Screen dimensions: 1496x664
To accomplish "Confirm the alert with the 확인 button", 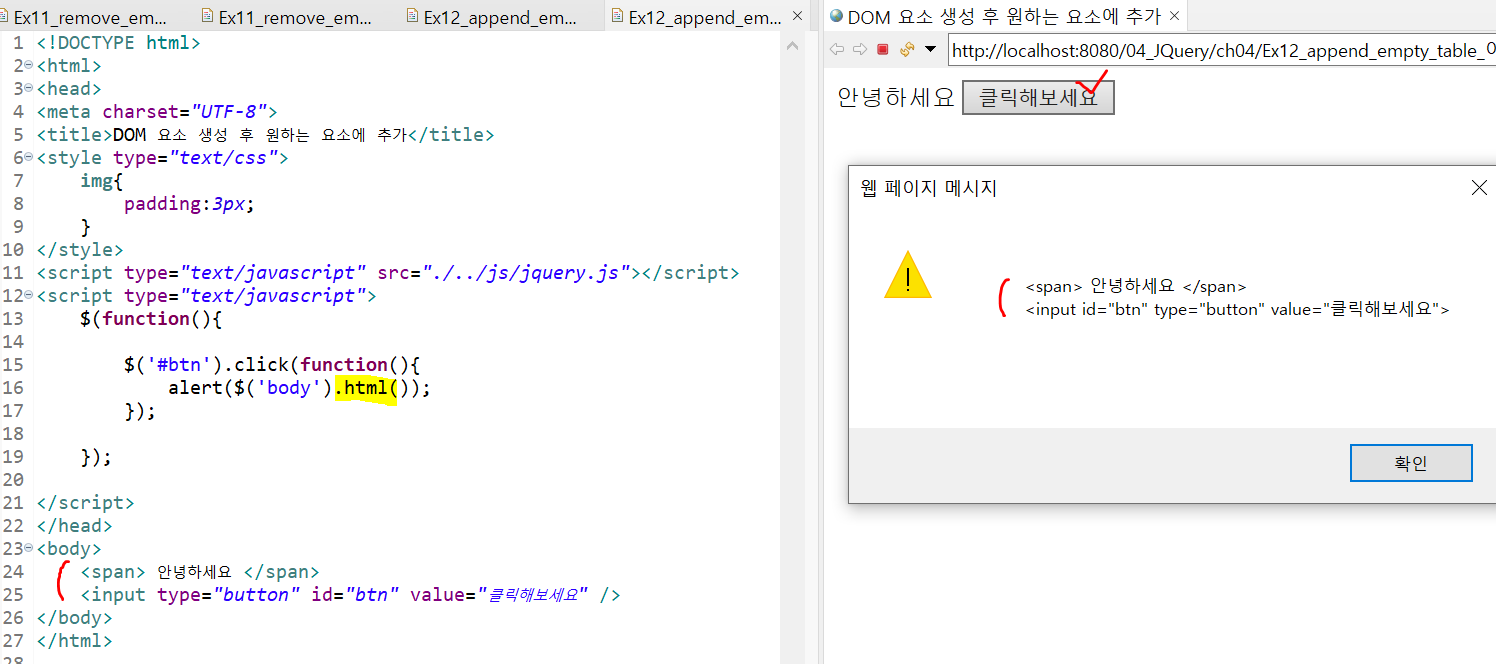I will pyautogui.click(x=1411, y=463).
